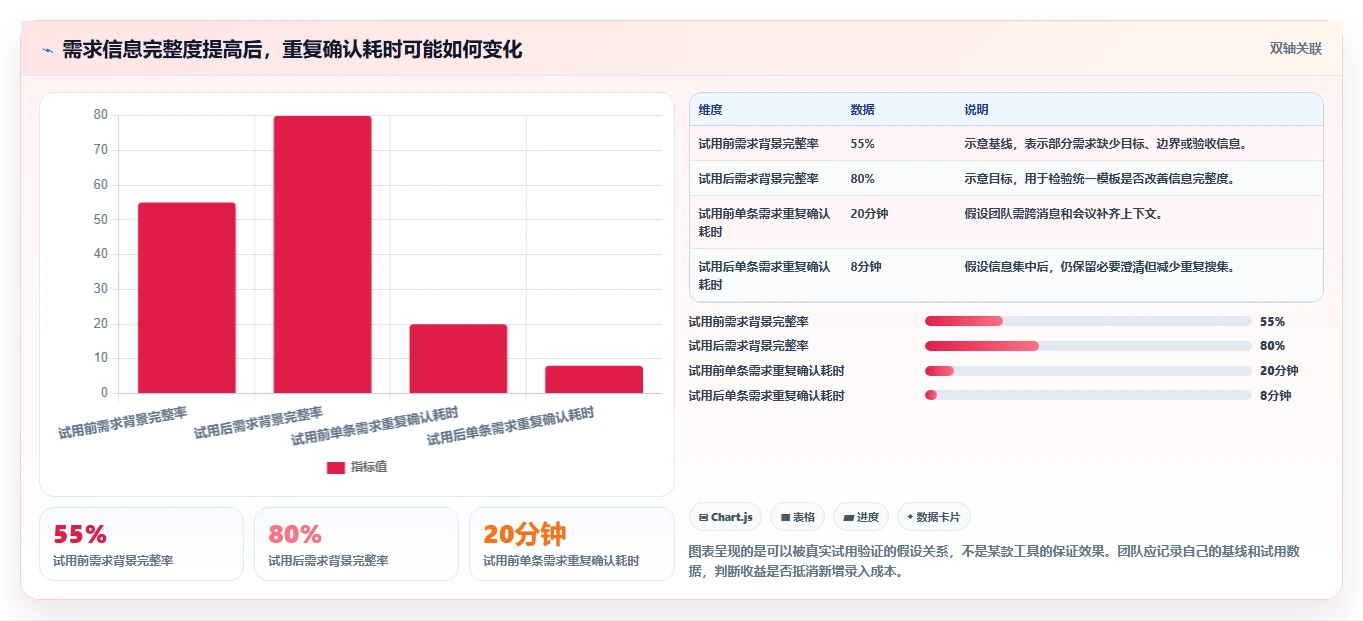Toggle the 指标值 legend swatch
Screen dimensions: 1363x621
[336, 467]
